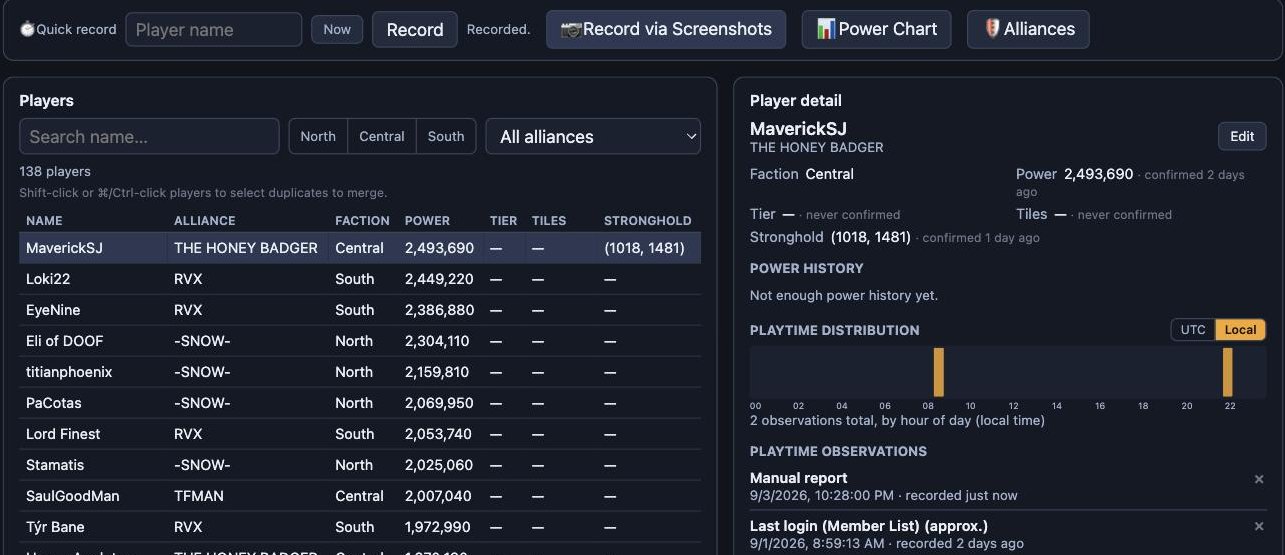This screenshot has width=1285, height=555.
Task: Click the TFMAN alliance cell
Action: (x=199, y=496)
